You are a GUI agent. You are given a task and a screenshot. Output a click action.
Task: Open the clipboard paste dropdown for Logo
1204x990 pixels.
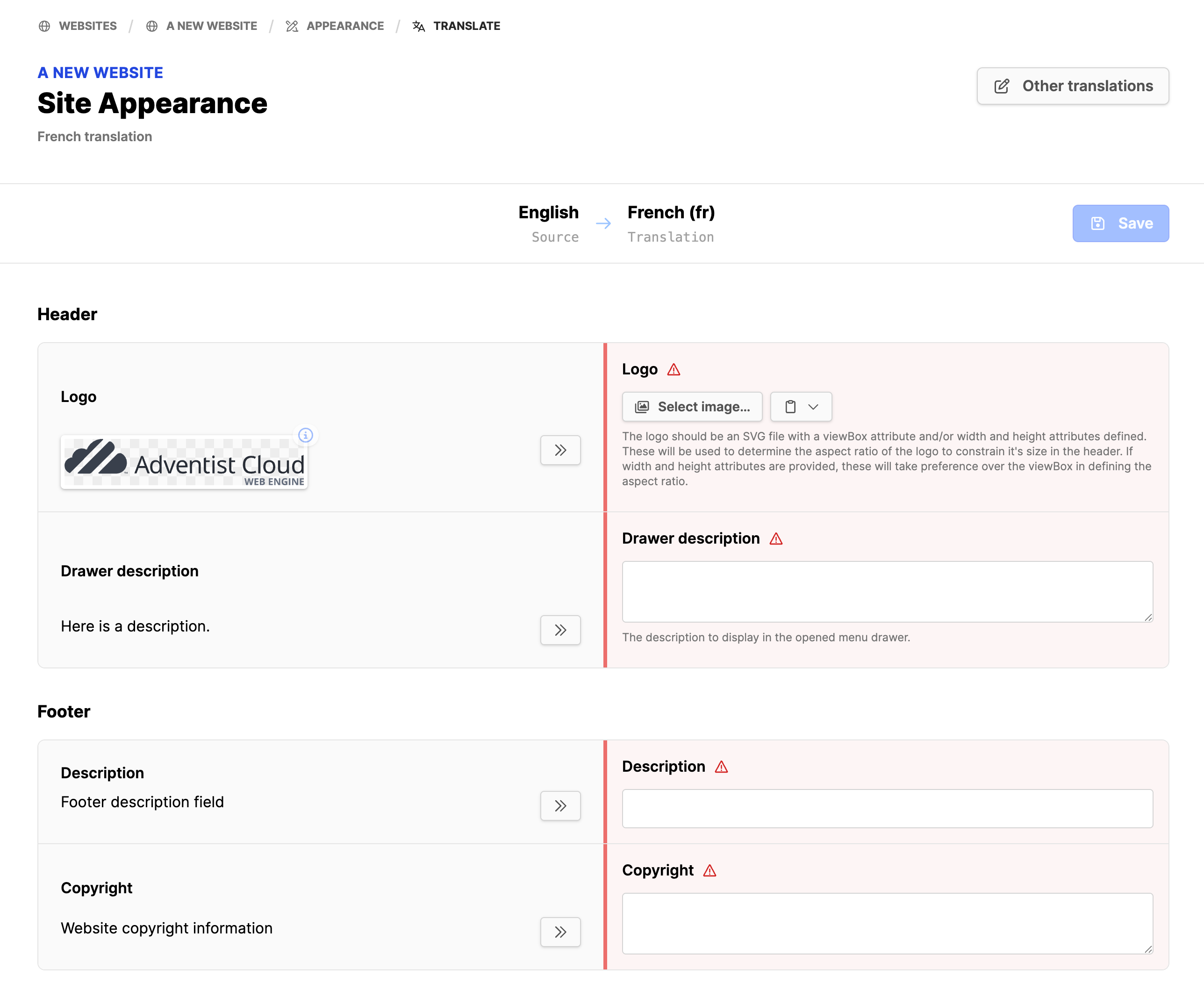tap(800, 407)
